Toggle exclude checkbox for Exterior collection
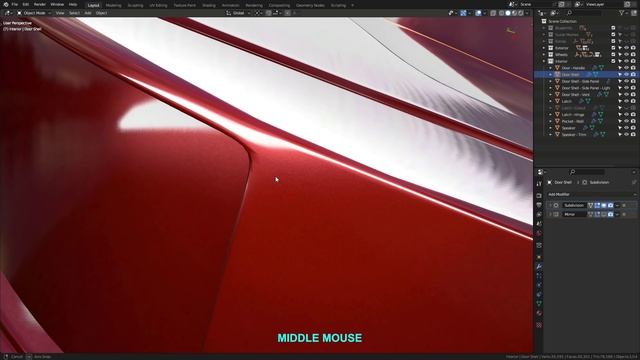This screenshot has width=640, height=360. coord(613,48)
